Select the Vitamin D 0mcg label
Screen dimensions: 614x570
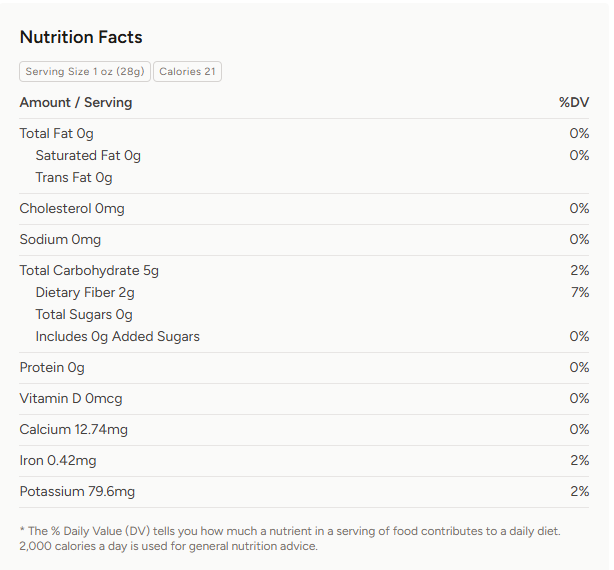[x=71, y=398]
